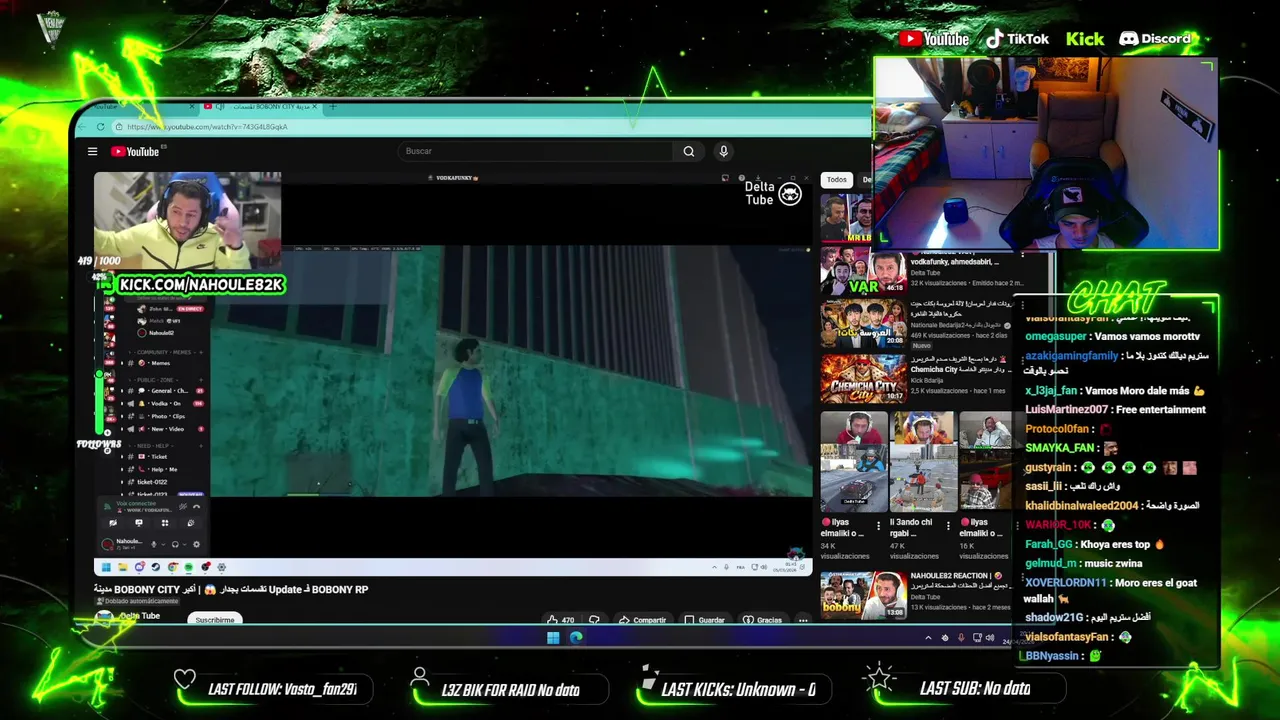Toggle Discord microphone mute

point(153,544)
